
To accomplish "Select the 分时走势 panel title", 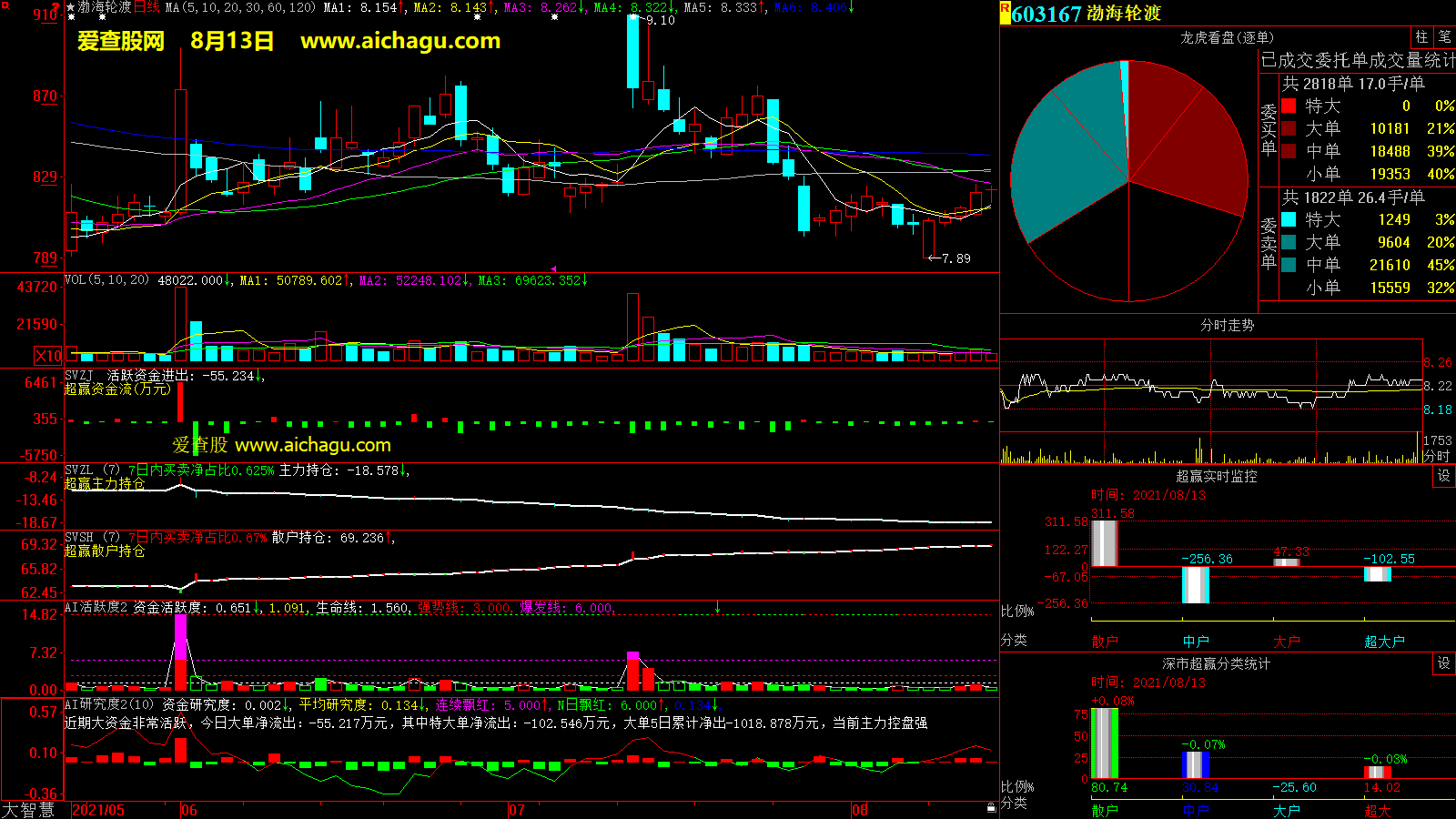I will point(1227,325).
